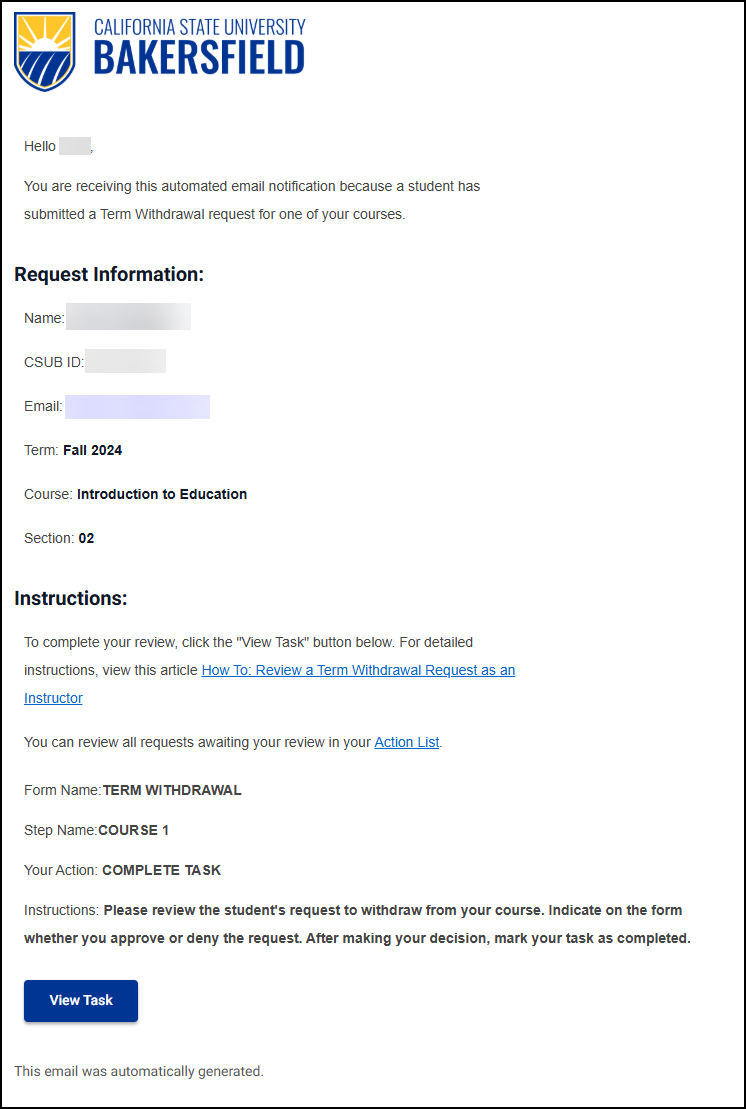Select the COMPLETE TASK action text
The width and height of the screenshot is (746, 1109).
click(164, 870)
